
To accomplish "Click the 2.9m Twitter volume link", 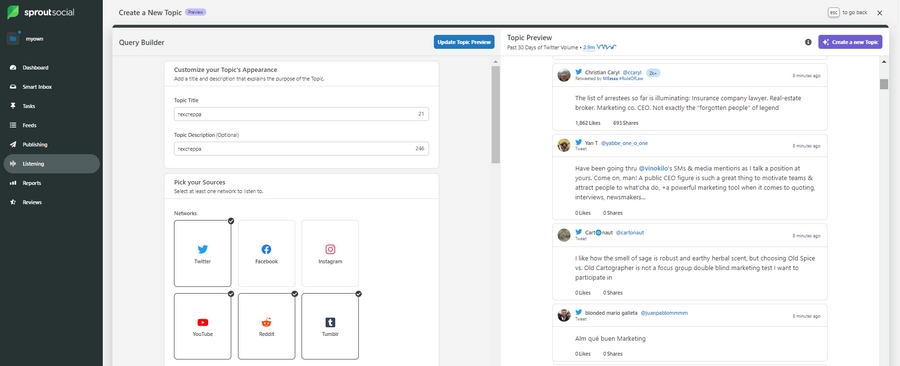I will click(x=589, y=48).
